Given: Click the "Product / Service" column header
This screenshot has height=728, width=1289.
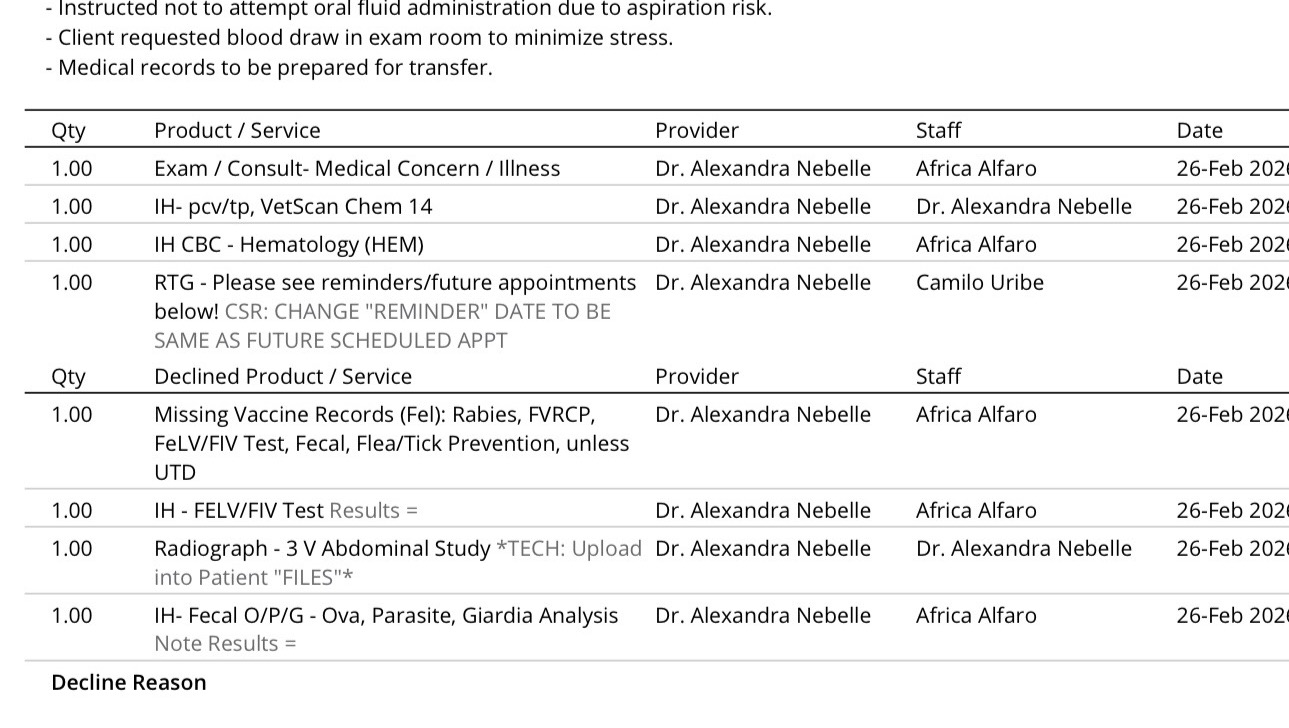Looking at the screenshot, I should (237, 131).
